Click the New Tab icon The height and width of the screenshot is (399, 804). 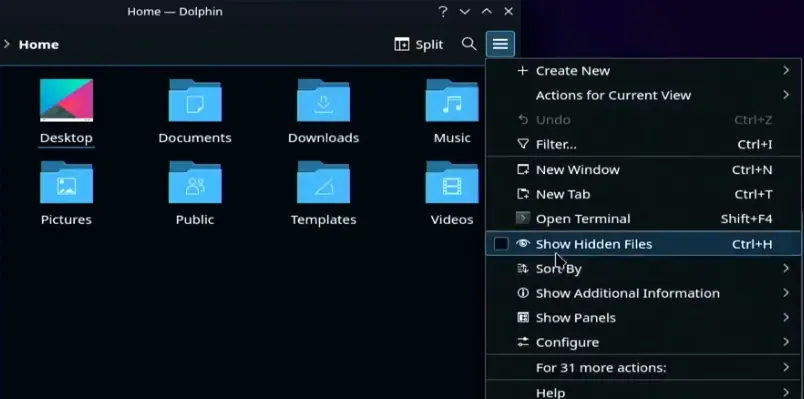(x=522, y=194)
